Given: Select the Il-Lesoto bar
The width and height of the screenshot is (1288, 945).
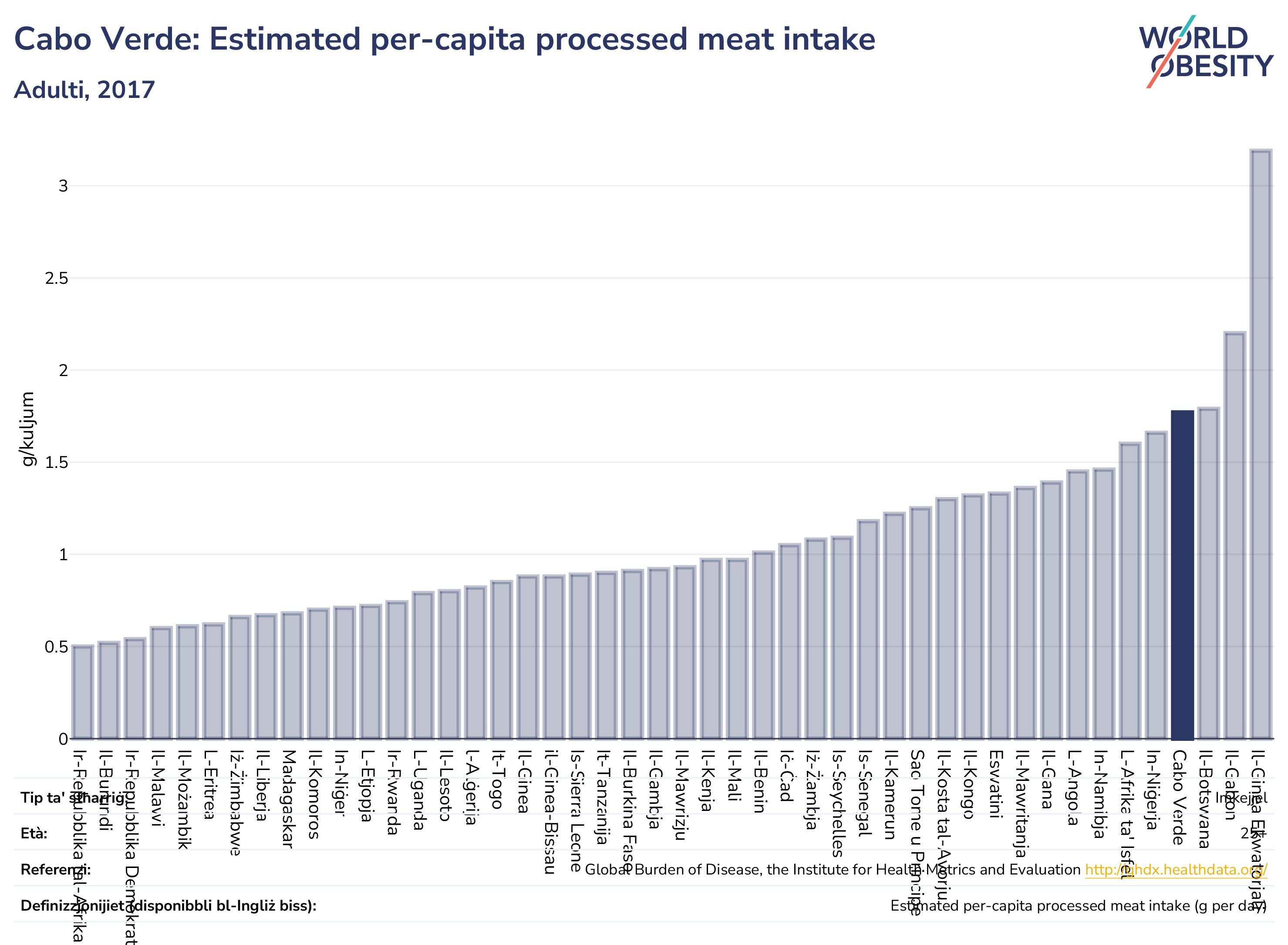Looking at the screenshot, I should 449,665.
